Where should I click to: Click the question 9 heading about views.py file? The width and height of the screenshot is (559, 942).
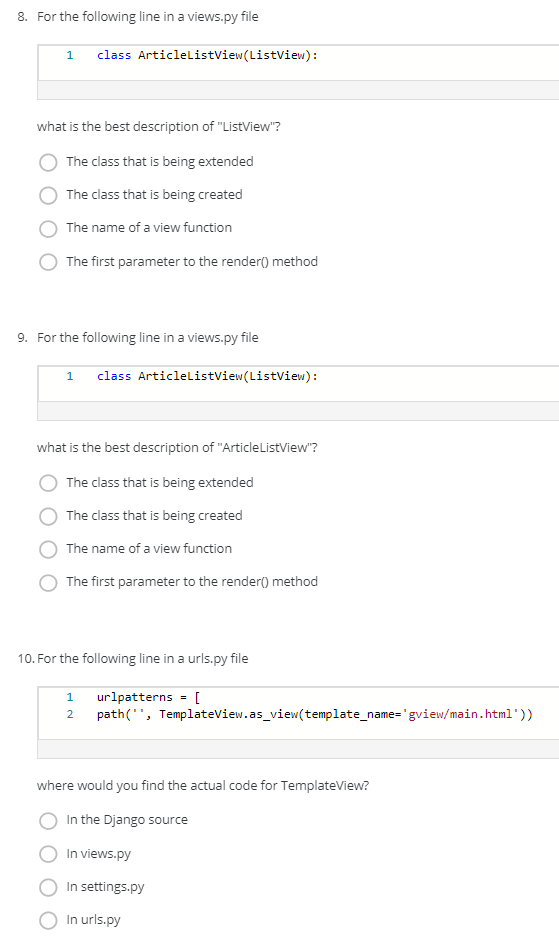pyautogui.click(x=148, y=338)
